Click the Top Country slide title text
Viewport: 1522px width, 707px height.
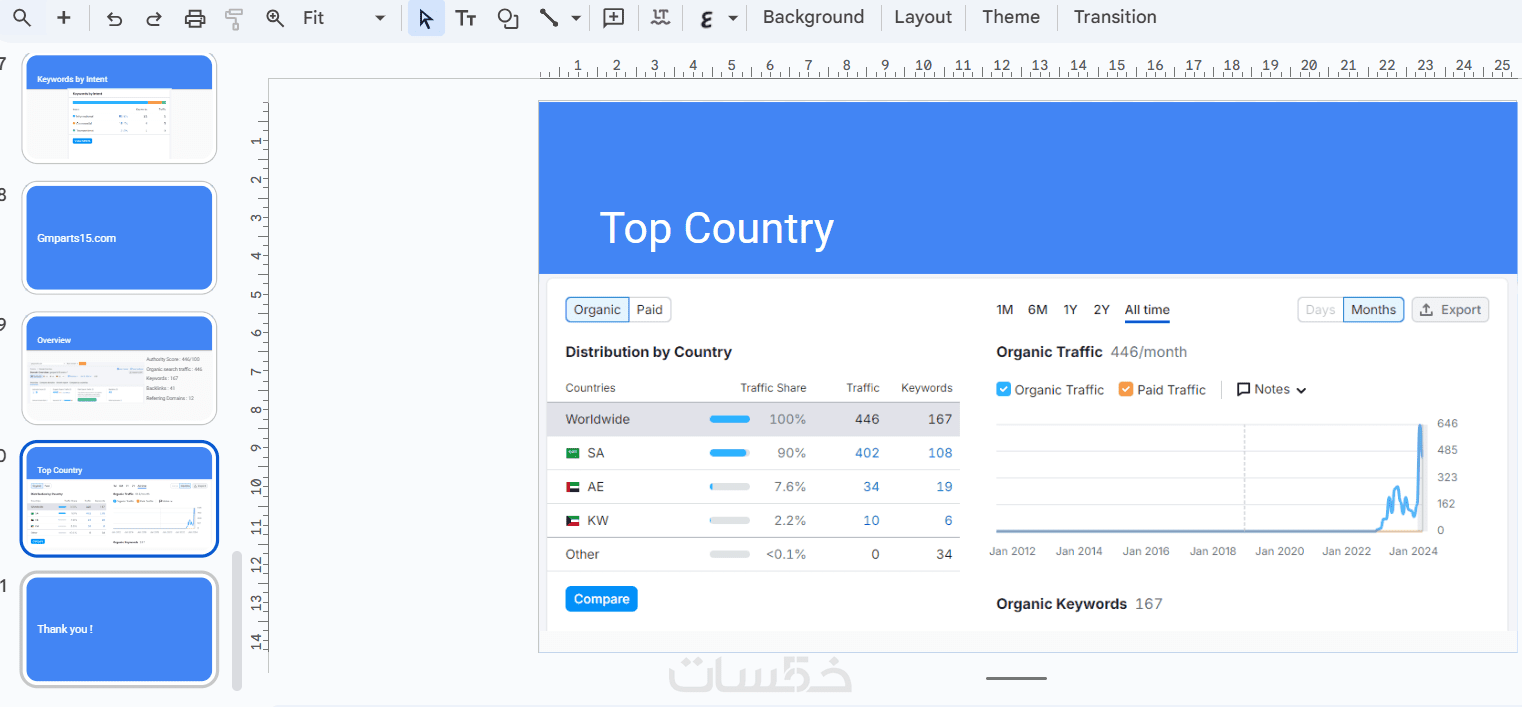tap(716, 229)
